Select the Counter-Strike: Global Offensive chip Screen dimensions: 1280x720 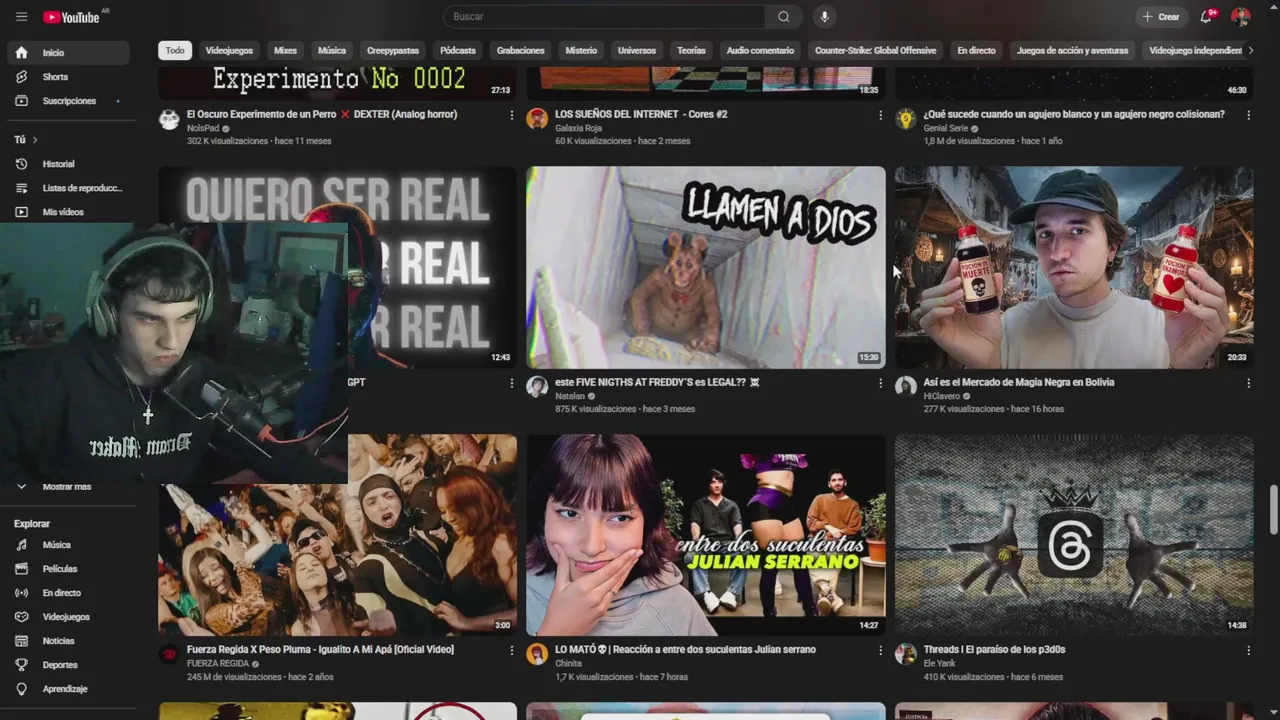[x=875, y=50]
